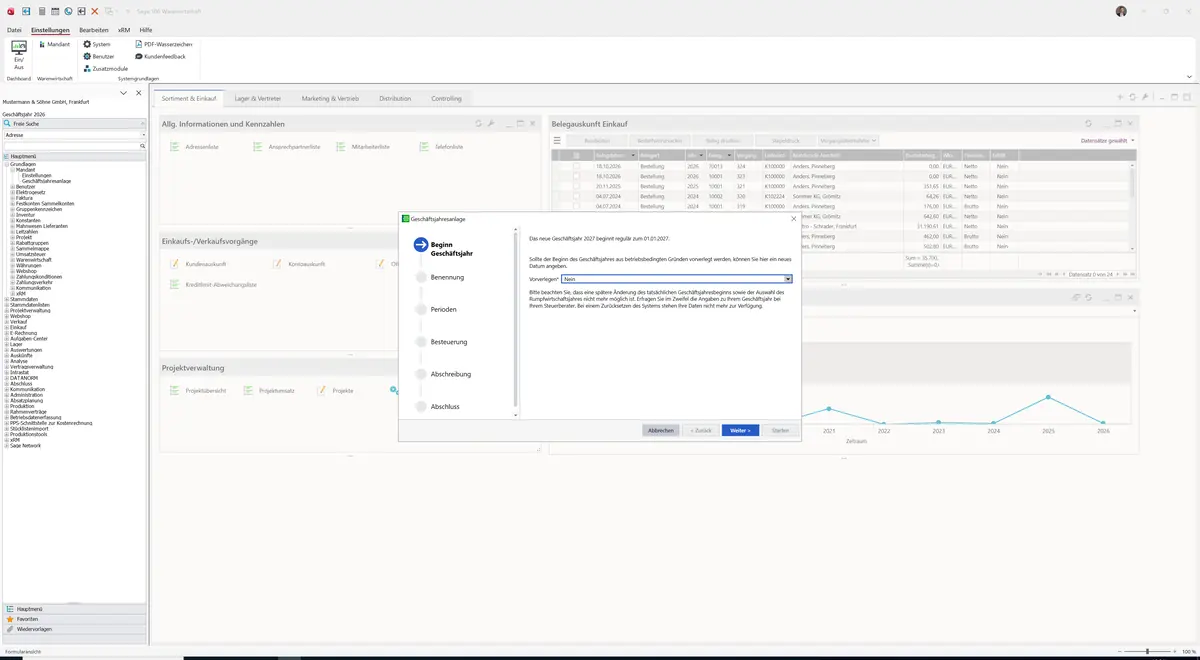Click the red X icon in the quick access toolbar
This screenshot has width=1200, height=660.
95,11
